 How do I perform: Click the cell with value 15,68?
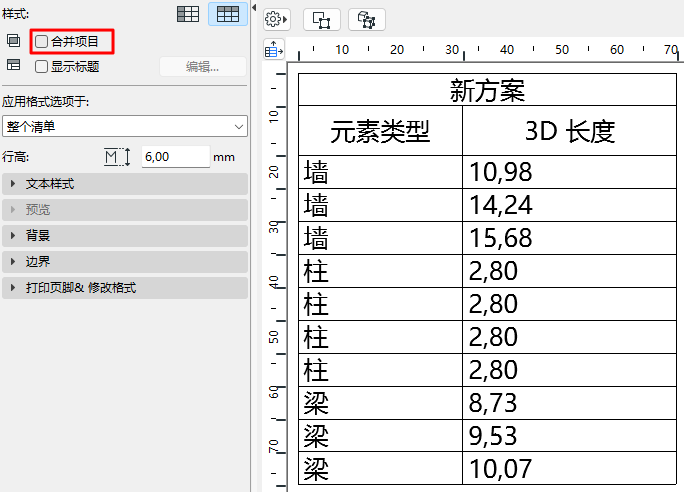point(570,238)
